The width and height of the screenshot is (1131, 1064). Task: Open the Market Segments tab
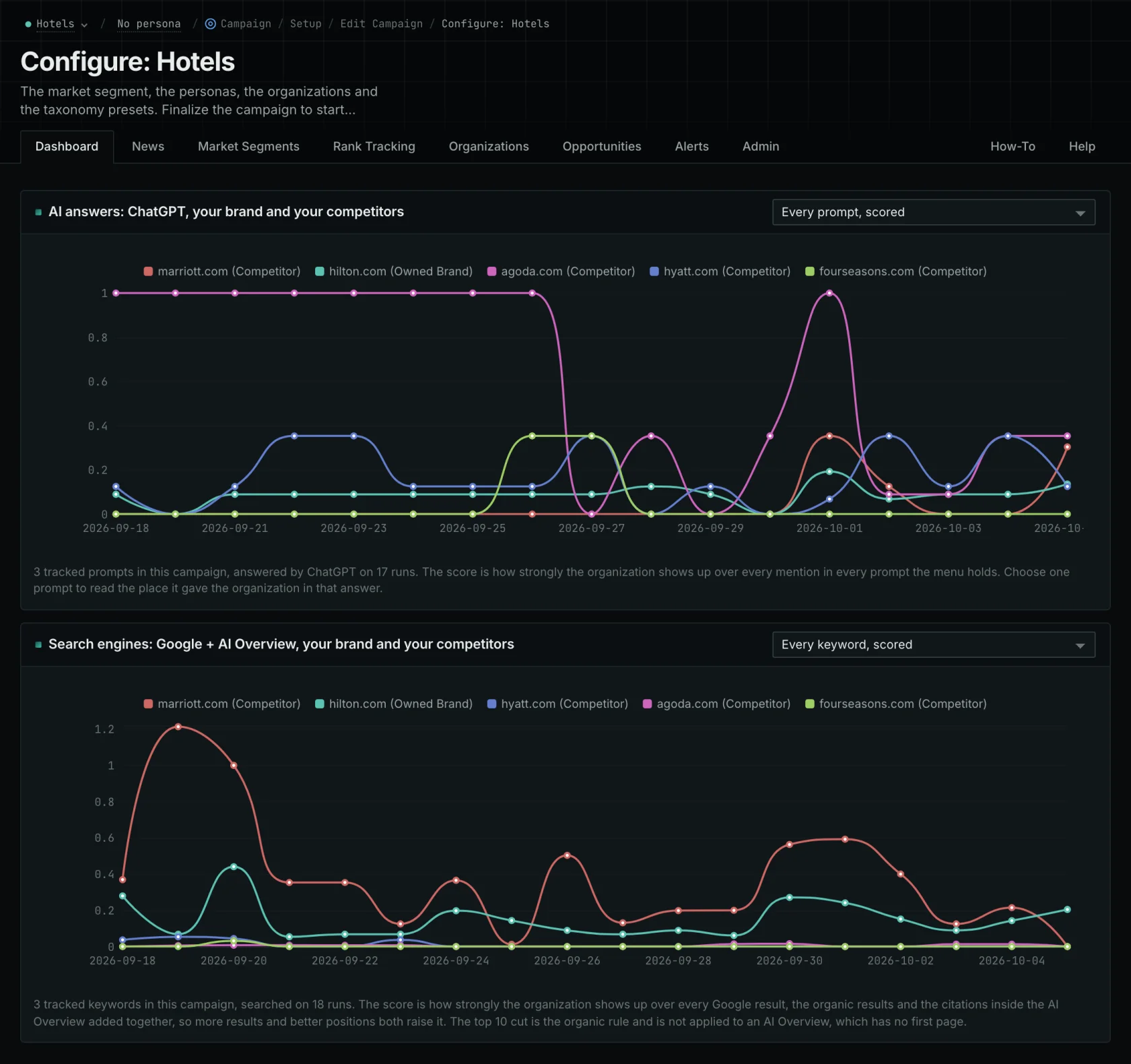point(248,146)
